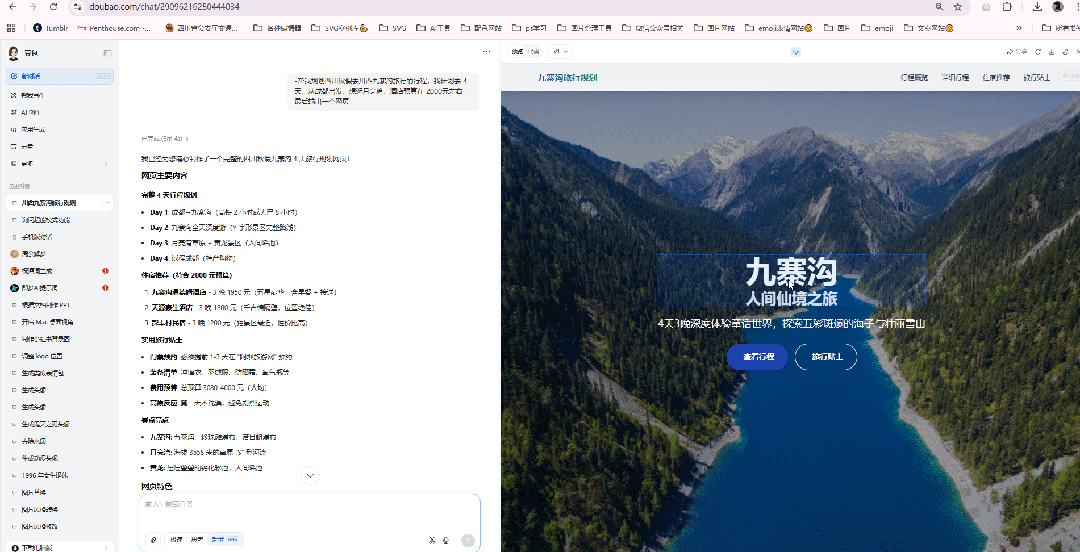Click the grey send arrow button
Viewport: 1080px width, 552px height.
click(x=468, y=540)
